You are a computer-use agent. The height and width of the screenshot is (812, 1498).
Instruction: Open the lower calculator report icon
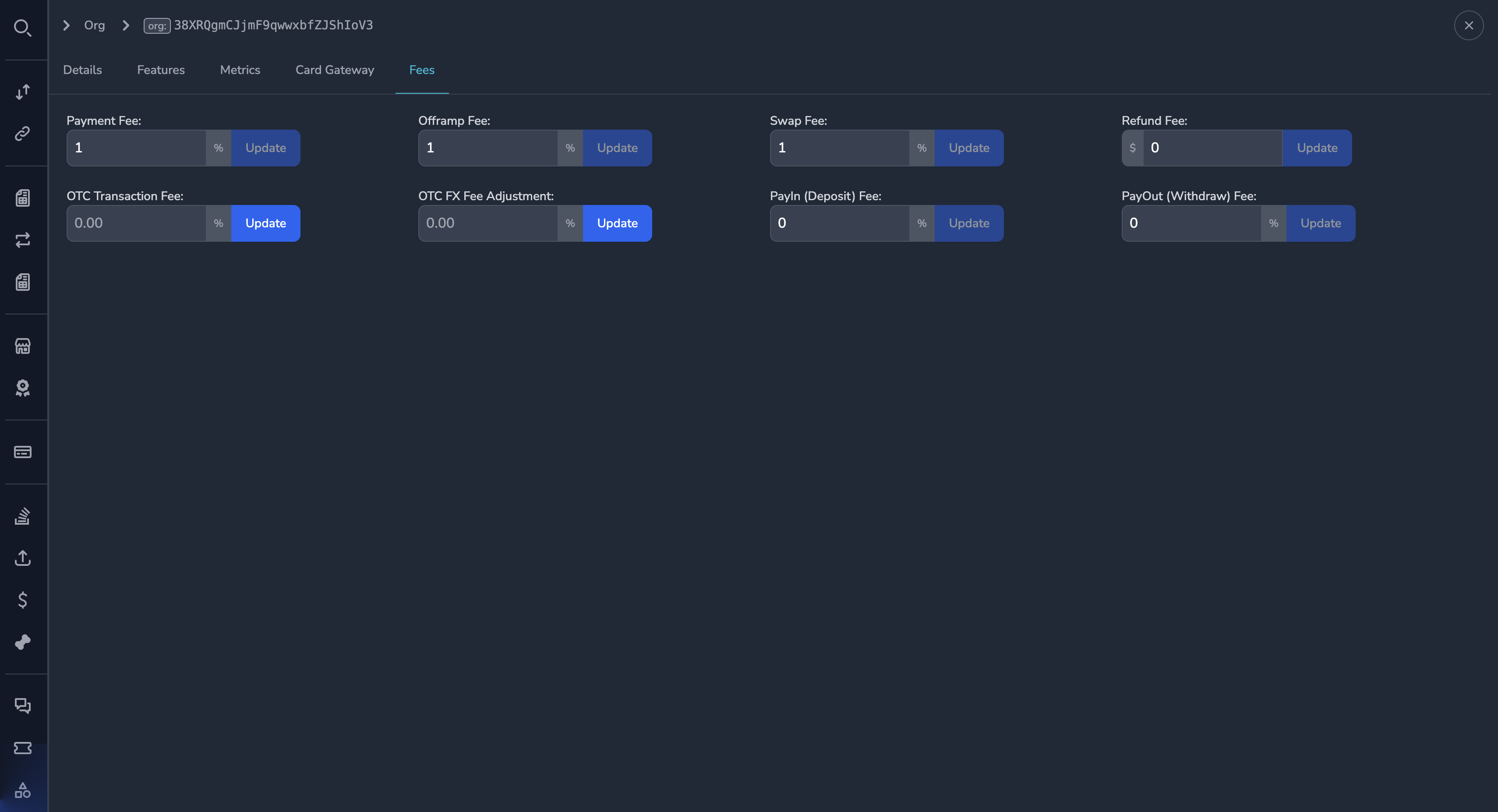tap(23, 282)
